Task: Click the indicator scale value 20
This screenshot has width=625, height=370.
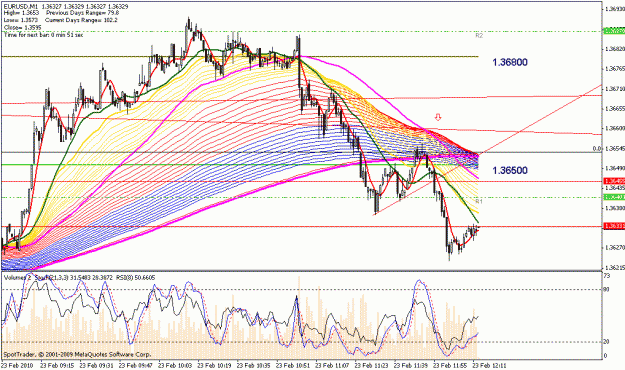Action: pyautogui.click(x=606, y=342)
